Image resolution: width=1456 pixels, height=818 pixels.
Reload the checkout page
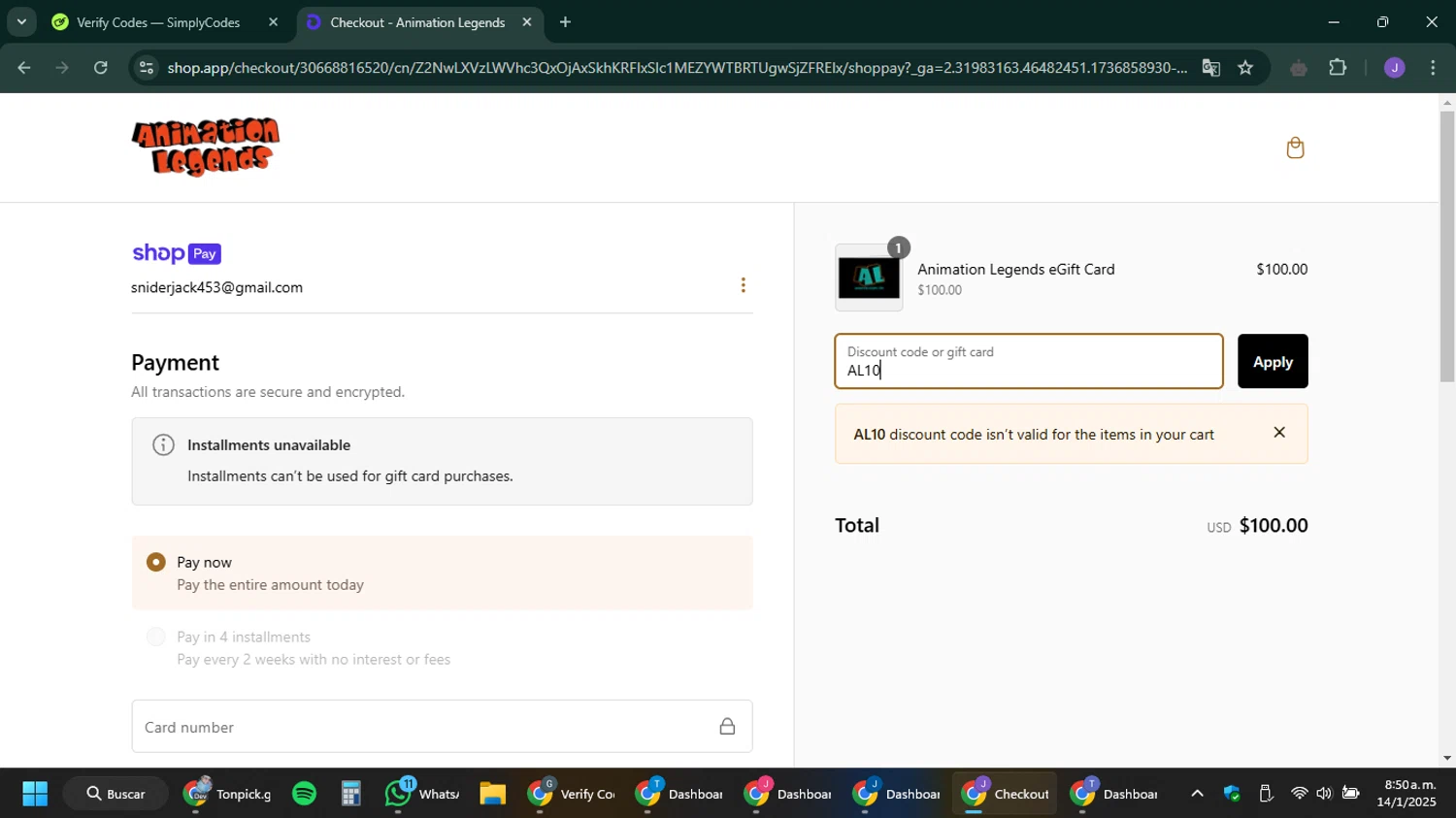click(x=101, y=68)
